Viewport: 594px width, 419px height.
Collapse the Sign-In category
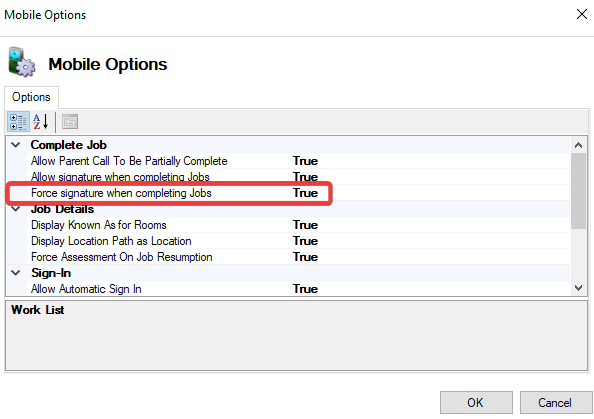pyautogui.click(x=16, y=273)
